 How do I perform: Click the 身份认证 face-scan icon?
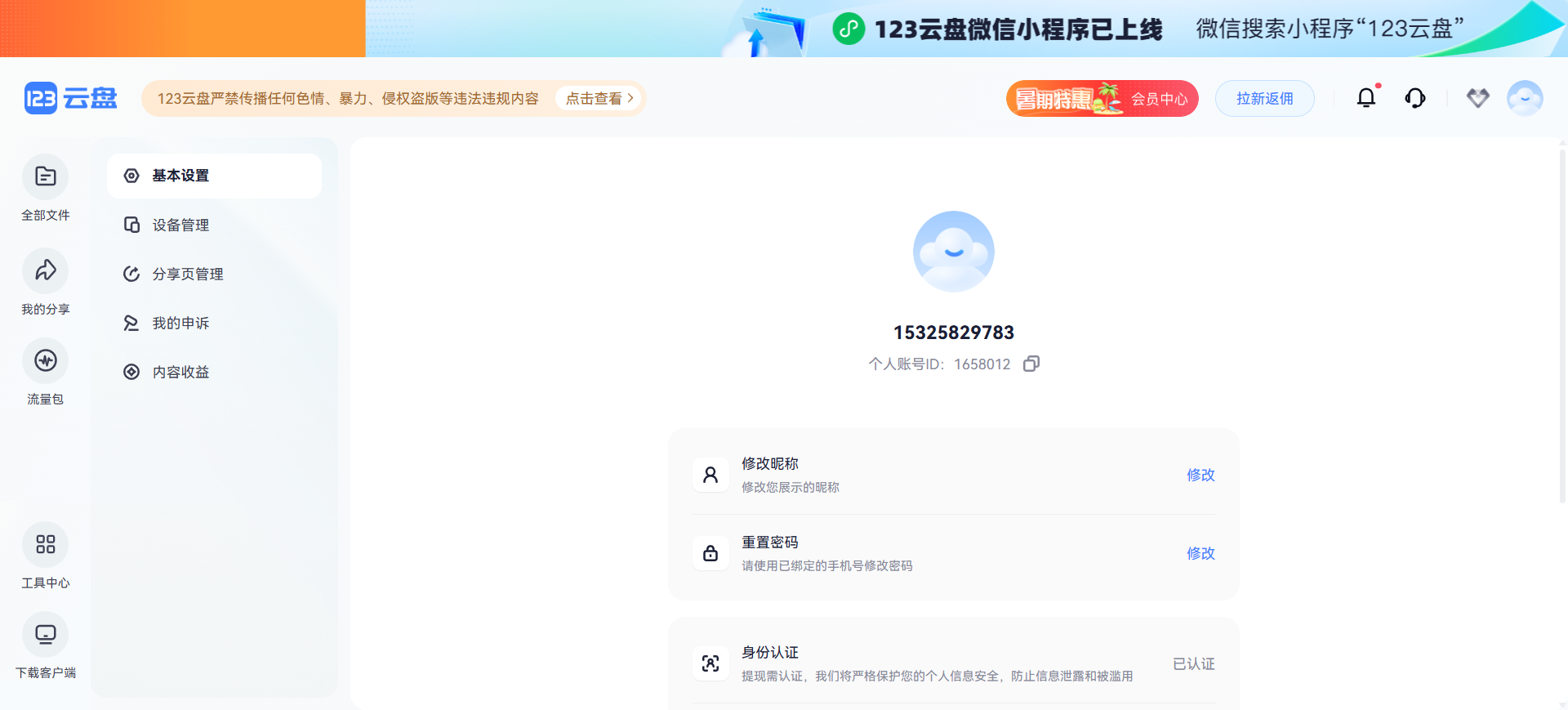710,663
